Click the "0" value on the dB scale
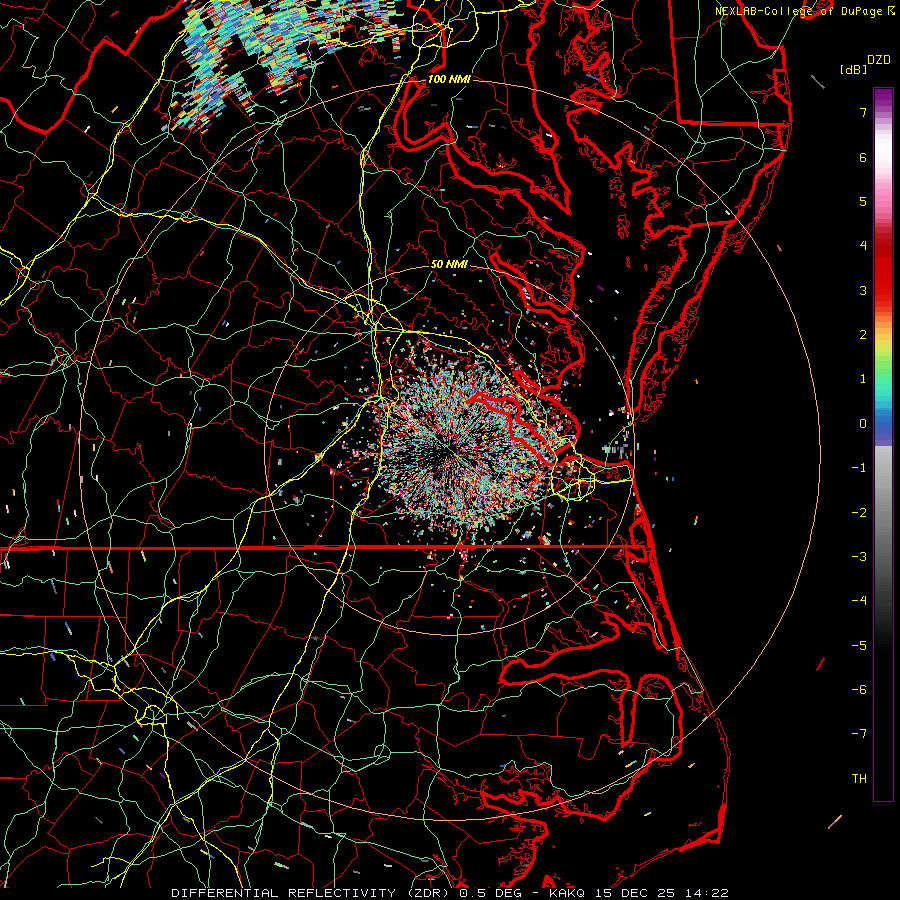This screenshot has height=900, width=900. tap(863, 424)
